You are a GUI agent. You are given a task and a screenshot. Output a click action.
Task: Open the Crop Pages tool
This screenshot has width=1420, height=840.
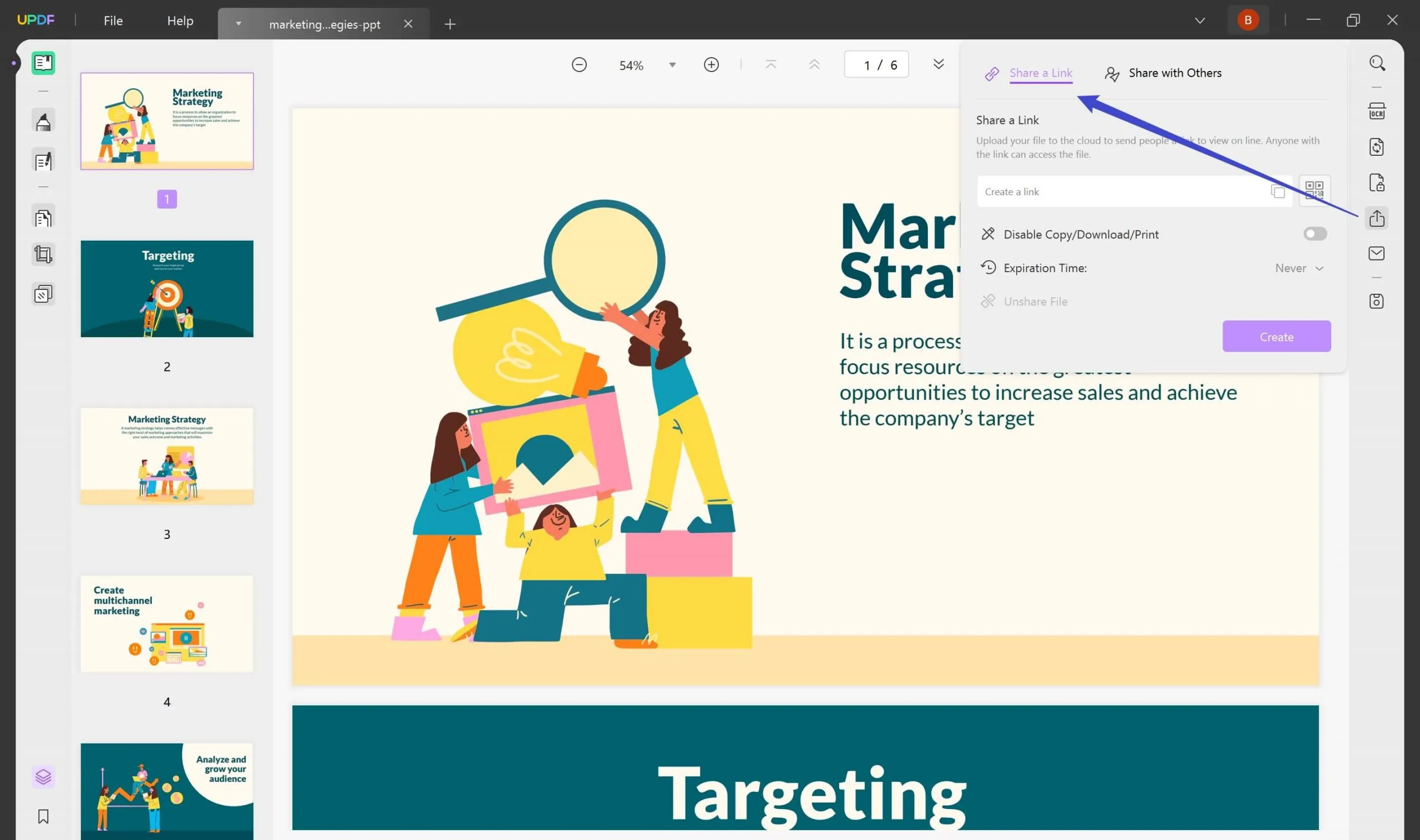click(x=44, y=254)
